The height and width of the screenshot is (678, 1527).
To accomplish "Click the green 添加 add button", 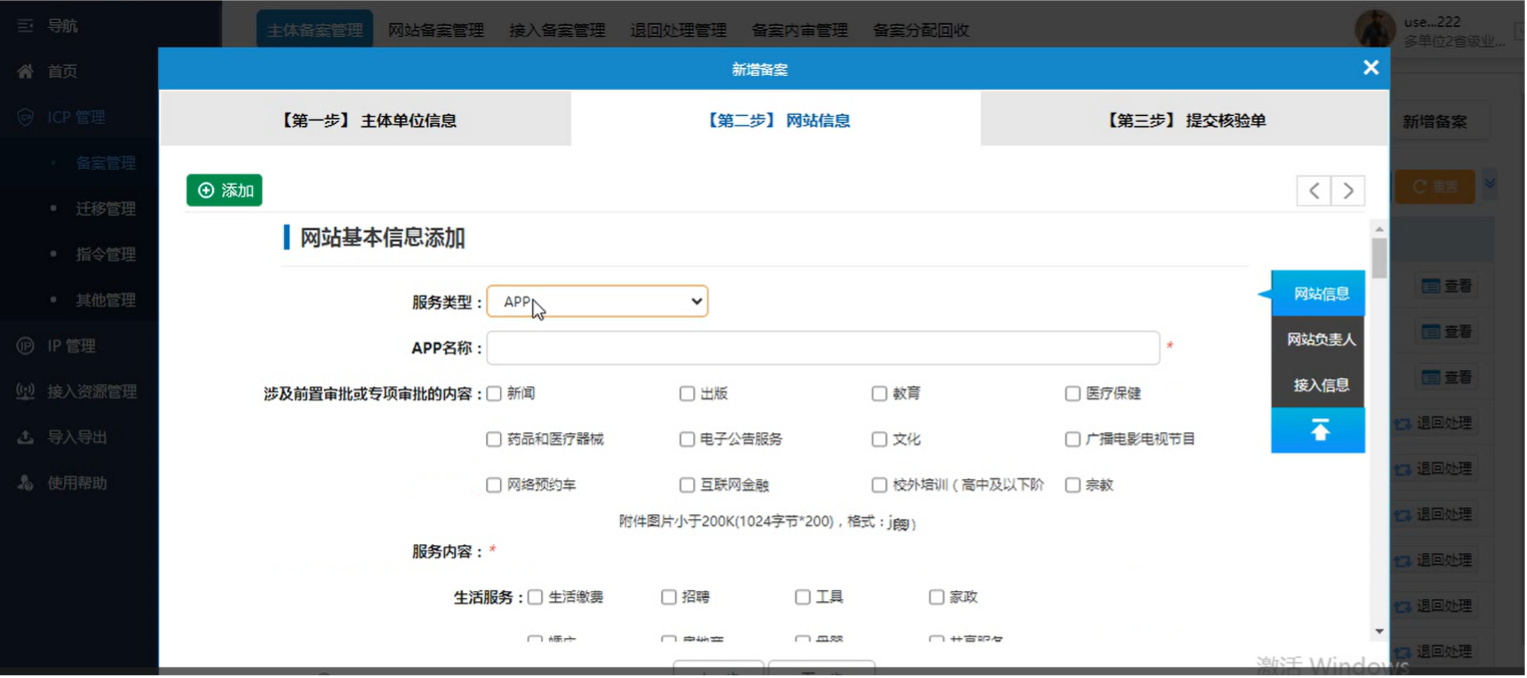I will (224, 190).
